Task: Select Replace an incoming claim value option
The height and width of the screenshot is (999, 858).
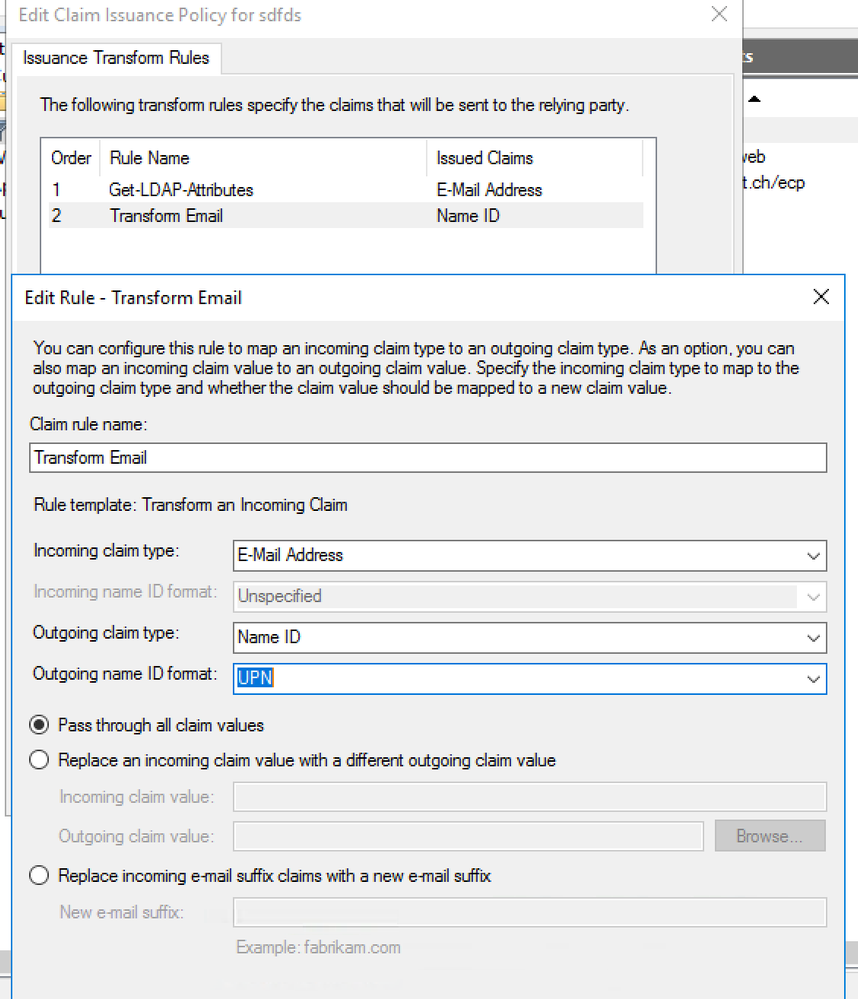Action: pyautogui.click(x=40, y=761)
